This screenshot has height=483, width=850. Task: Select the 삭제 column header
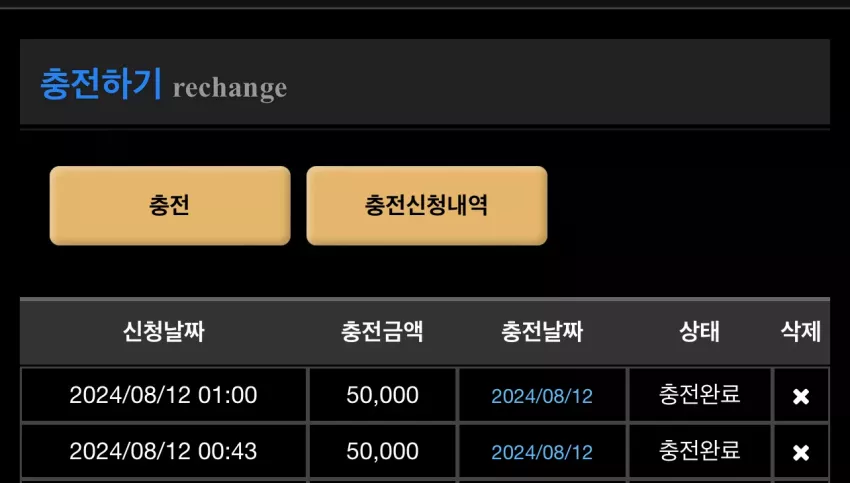(801, 331)
